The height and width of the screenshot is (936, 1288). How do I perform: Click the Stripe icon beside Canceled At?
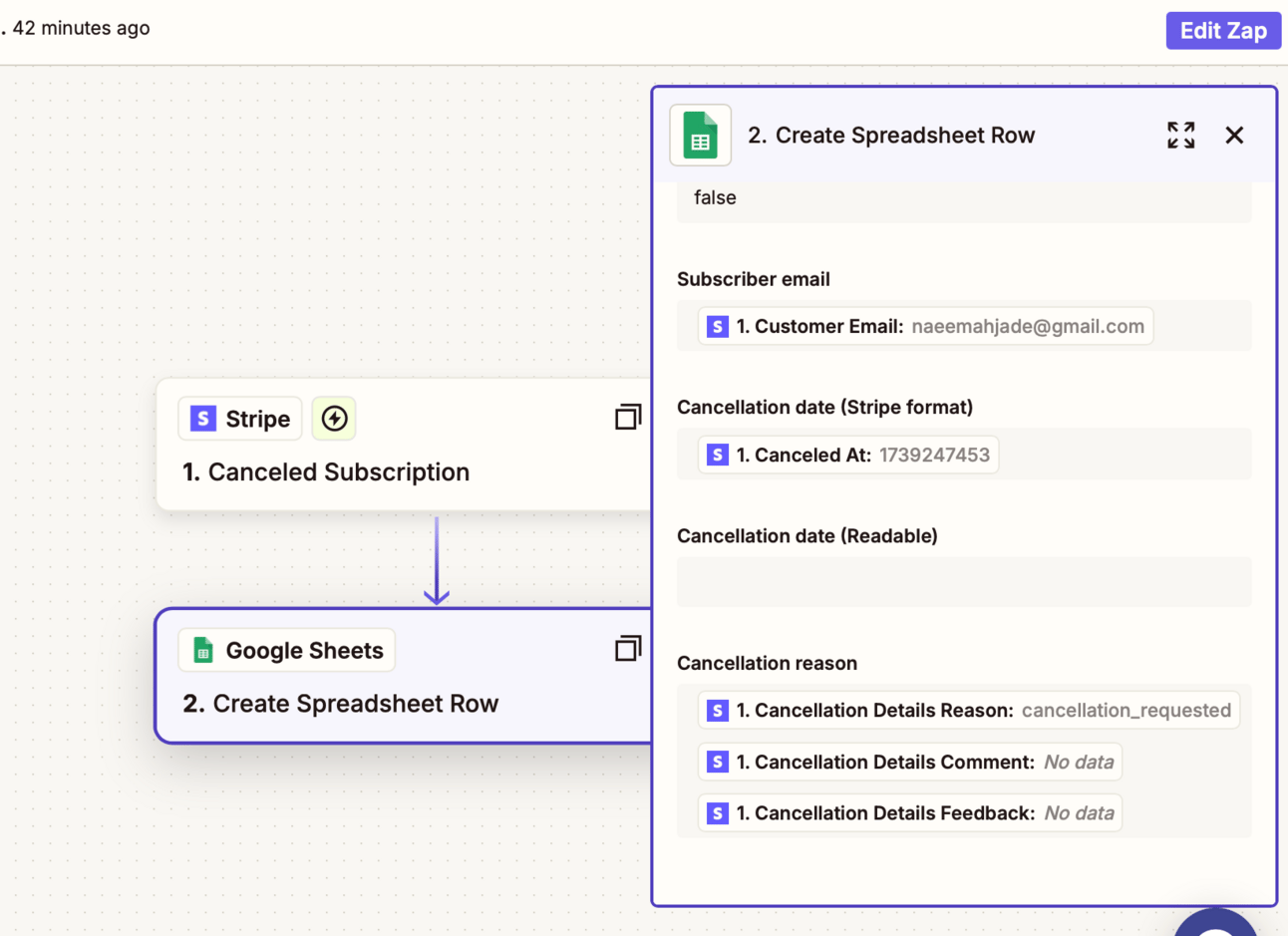[718, 455]
